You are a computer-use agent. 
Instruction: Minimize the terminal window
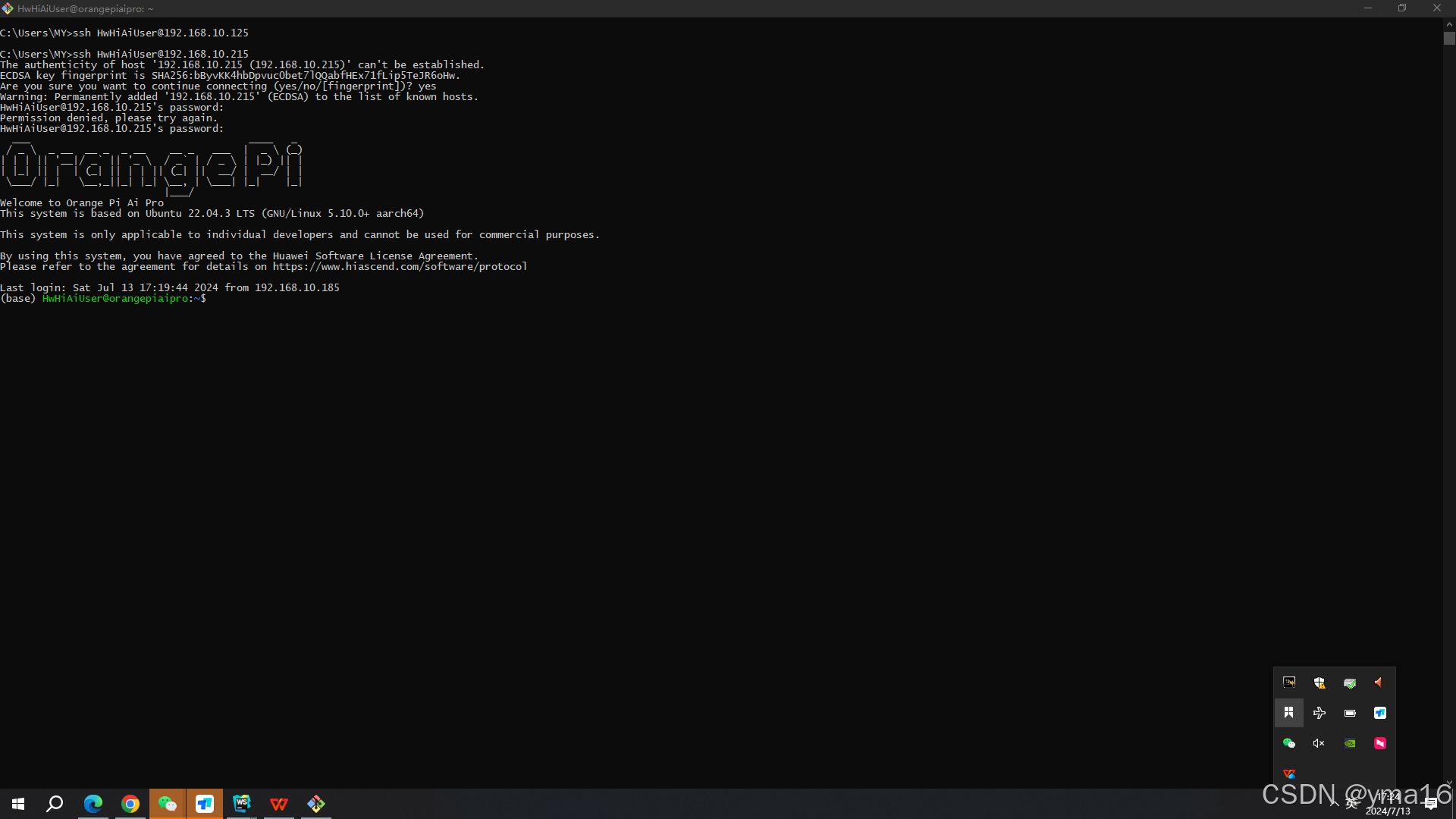[1368, 8]
